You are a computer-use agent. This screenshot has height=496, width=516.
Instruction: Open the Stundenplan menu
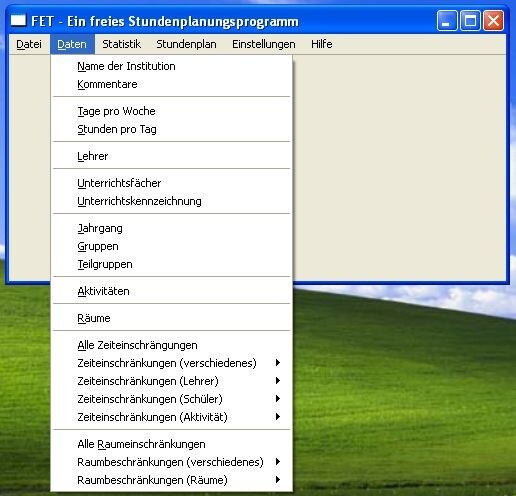tap(186, 44)
